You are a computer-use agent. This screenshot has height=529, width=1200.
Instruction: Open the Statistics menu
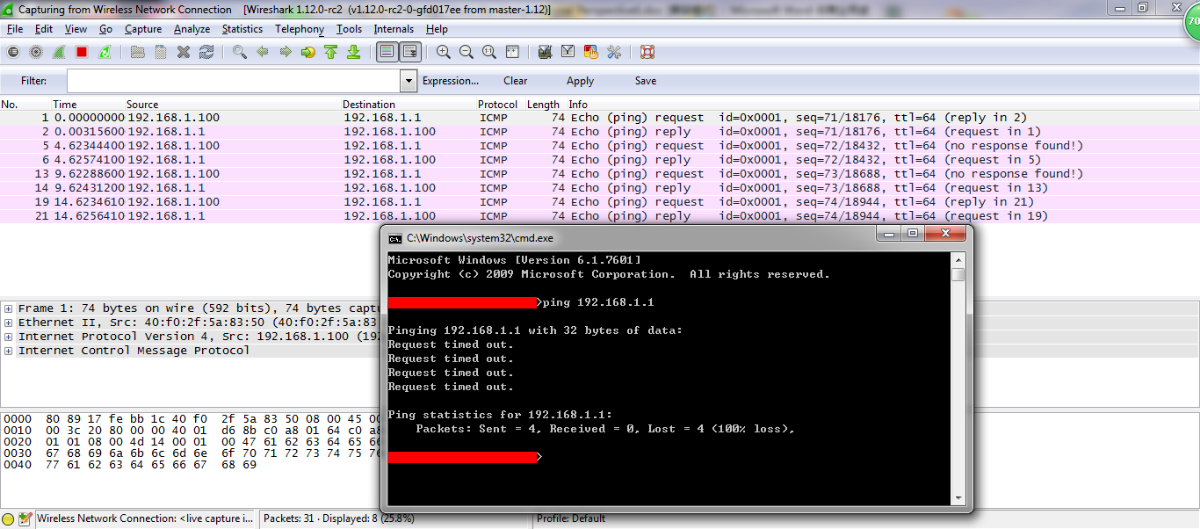(242, 29)
